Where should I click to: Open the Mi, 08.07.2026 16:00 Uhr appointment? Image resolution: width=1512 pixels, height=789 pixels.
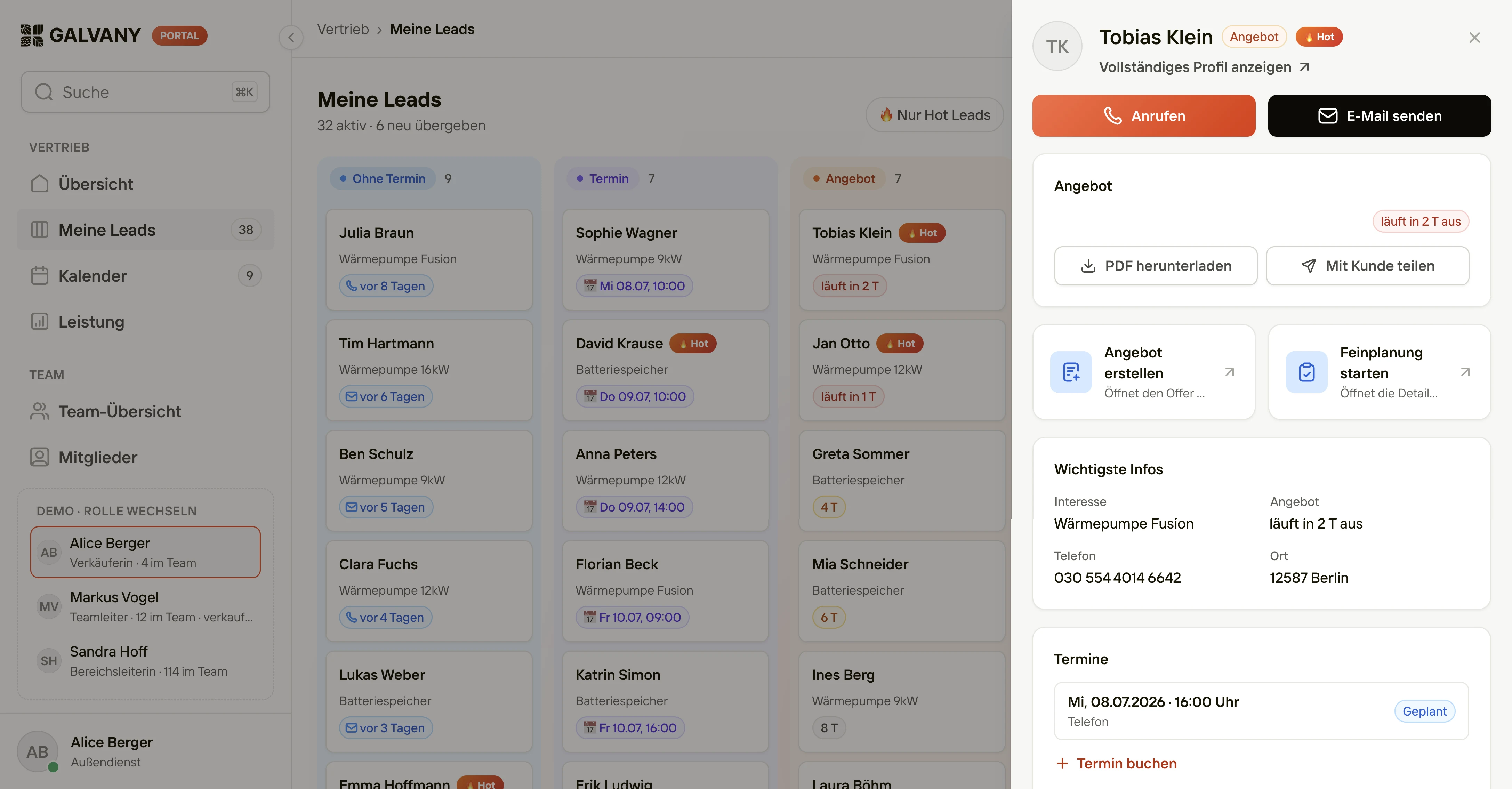(1261, 711)
